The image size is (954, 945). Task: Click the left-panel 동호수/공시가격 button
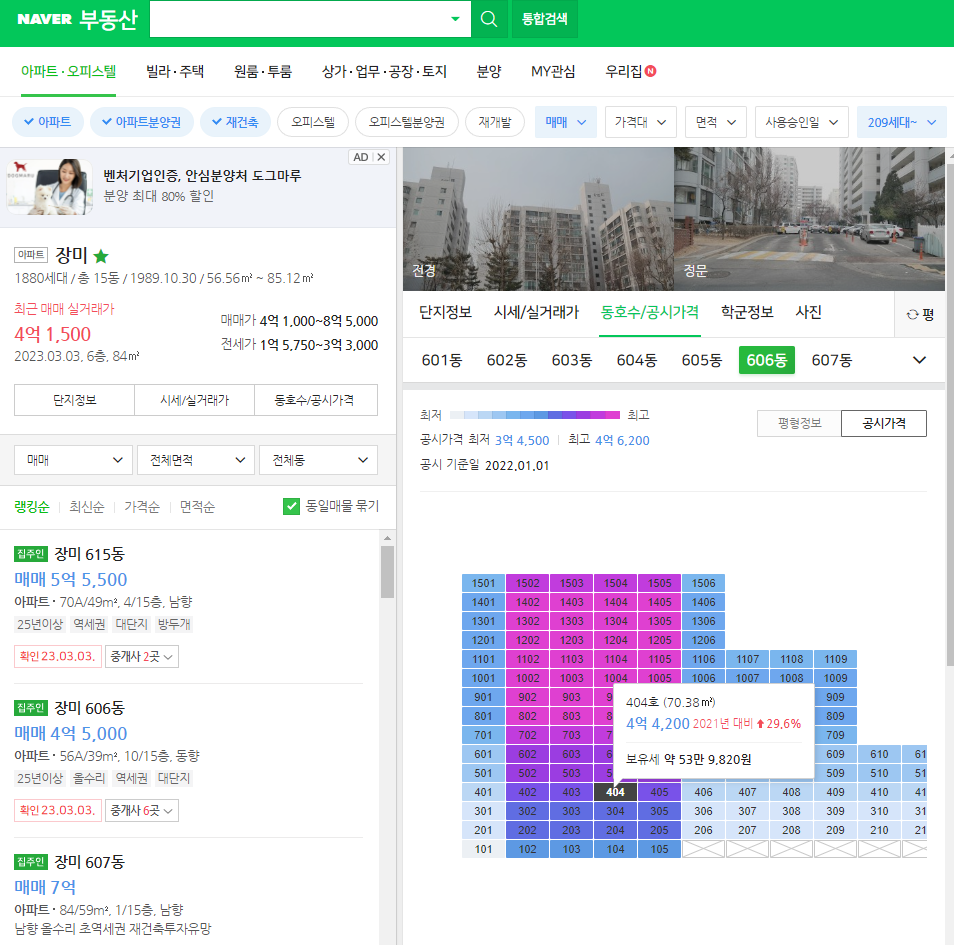tap(315, 400)
